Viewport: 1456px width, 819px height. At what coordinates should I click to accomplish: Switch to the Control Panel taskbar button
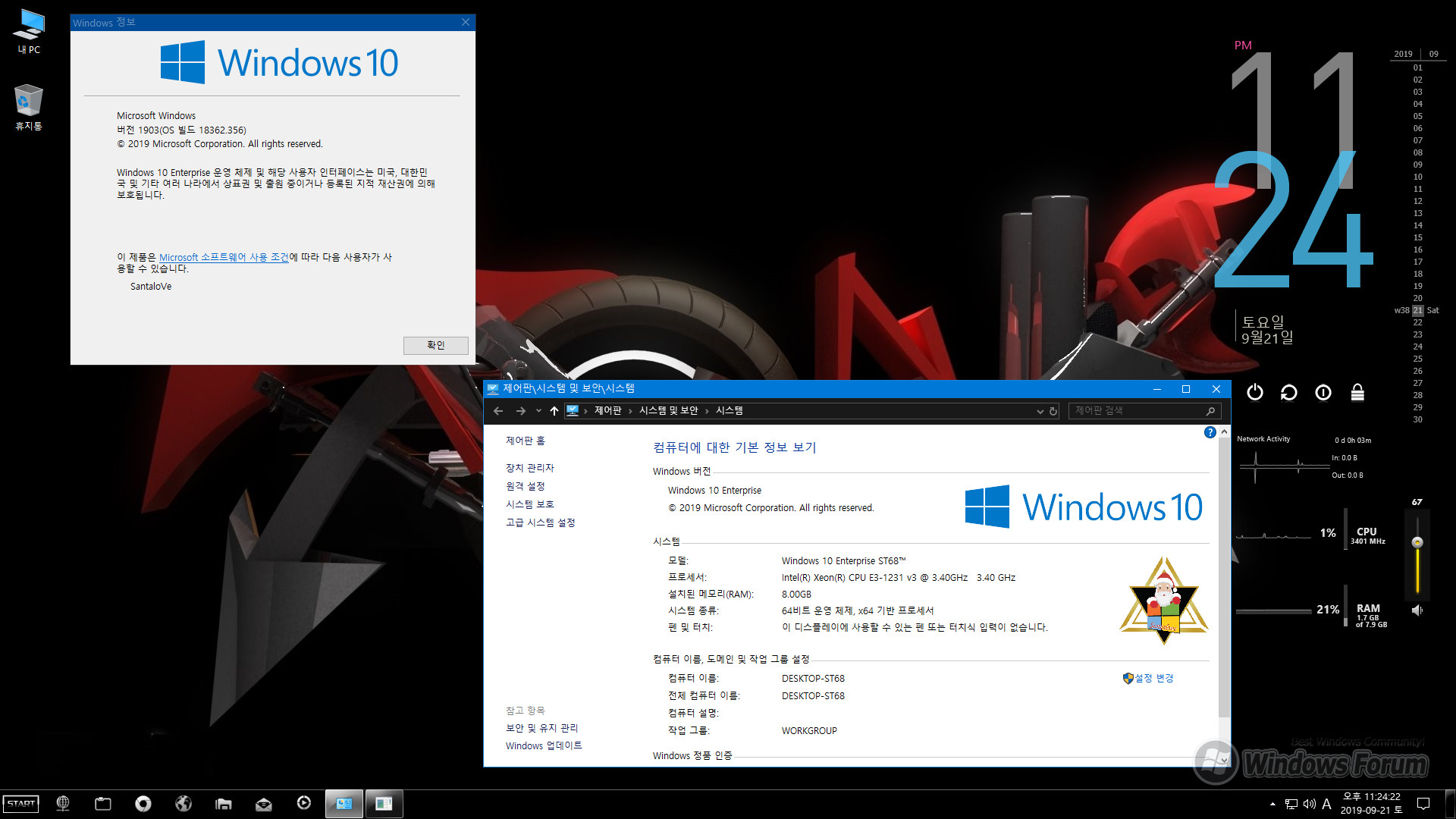[344, 804]
